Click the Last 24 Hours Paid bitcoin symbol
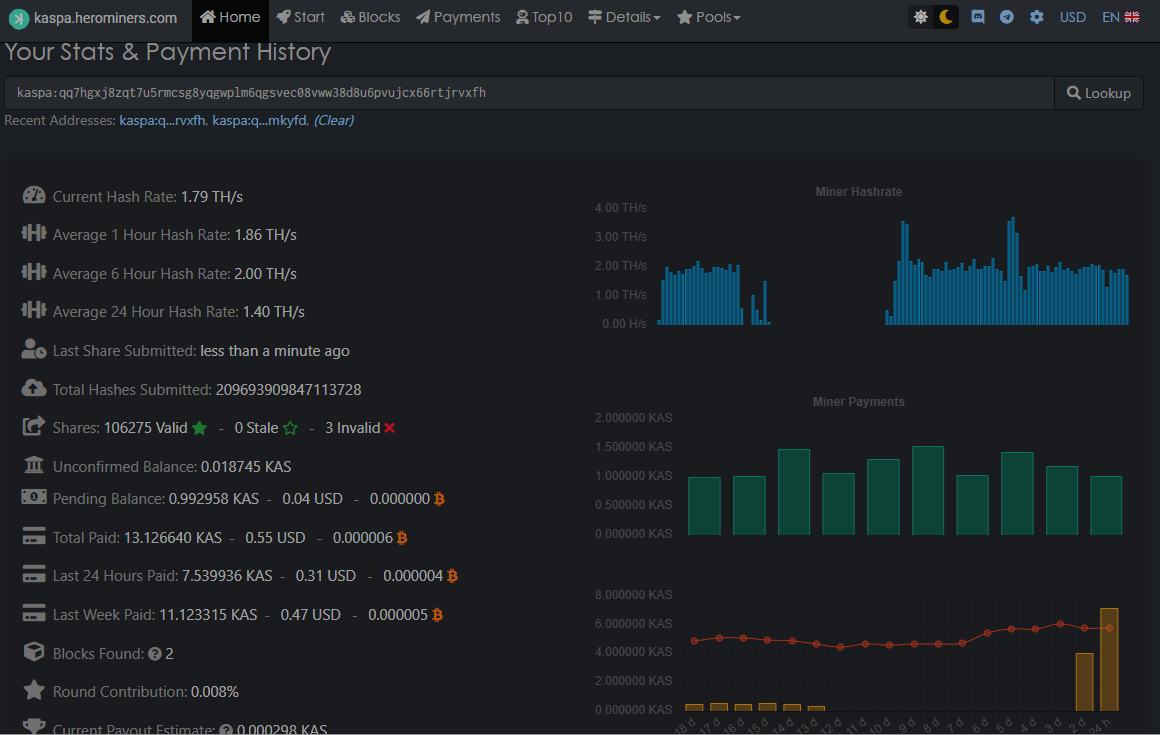The width and height of the screenshot is (1160, 735). click(x=452, y=576)
